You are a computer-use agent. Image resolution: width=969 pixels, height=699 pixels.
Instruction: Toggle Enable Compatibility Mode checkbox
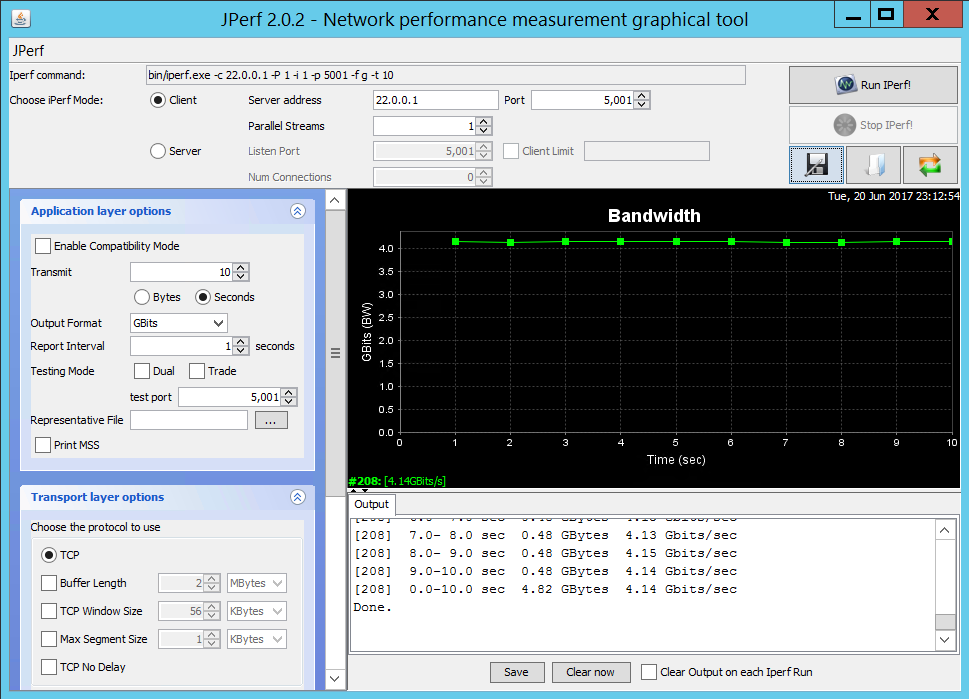tap(43, 246)
